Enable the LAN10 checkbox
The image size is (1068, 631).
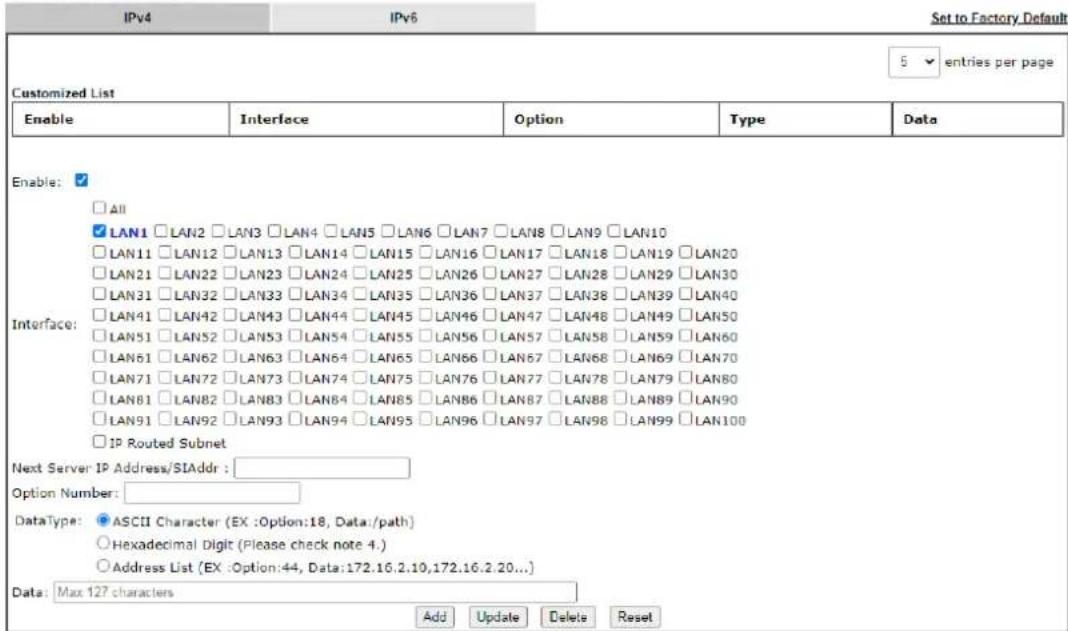(x=614, y=231)
